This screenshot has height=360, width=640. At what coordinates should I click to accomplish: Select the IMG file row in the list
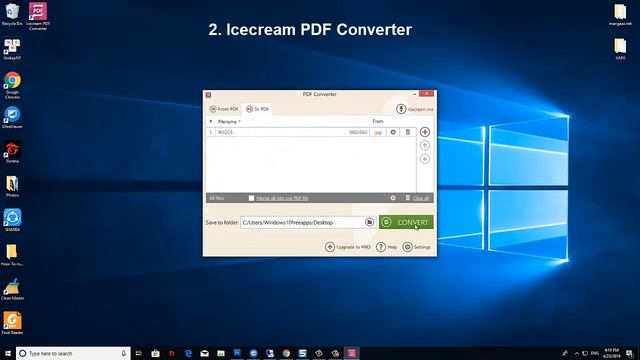coord(311,132)
